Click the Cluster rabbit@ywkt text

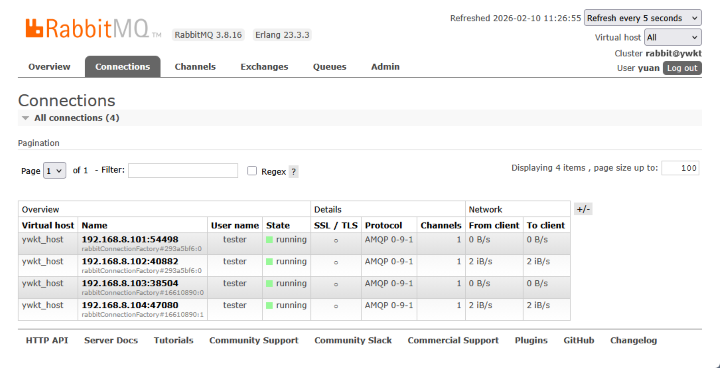(658, 53)
